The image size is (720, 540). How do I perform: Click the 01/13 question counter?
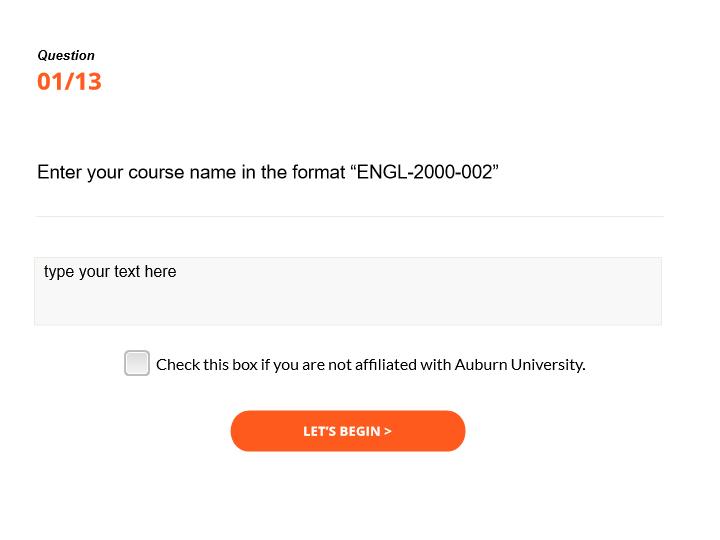(x=69, y=81)
